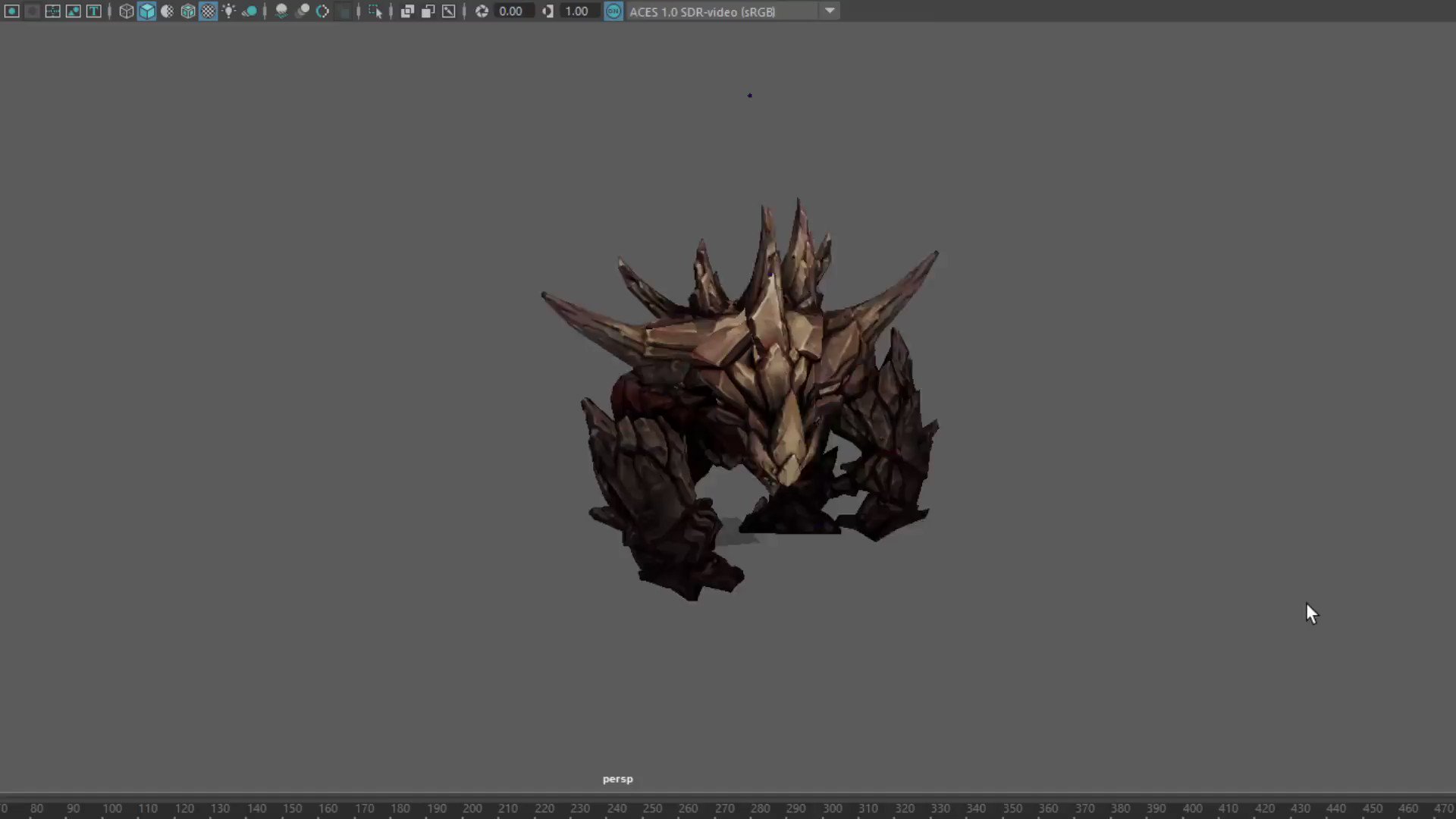1456x819 pixels.
Task: Jump to frame 100 on the timeline
Action: click(112, 808)
